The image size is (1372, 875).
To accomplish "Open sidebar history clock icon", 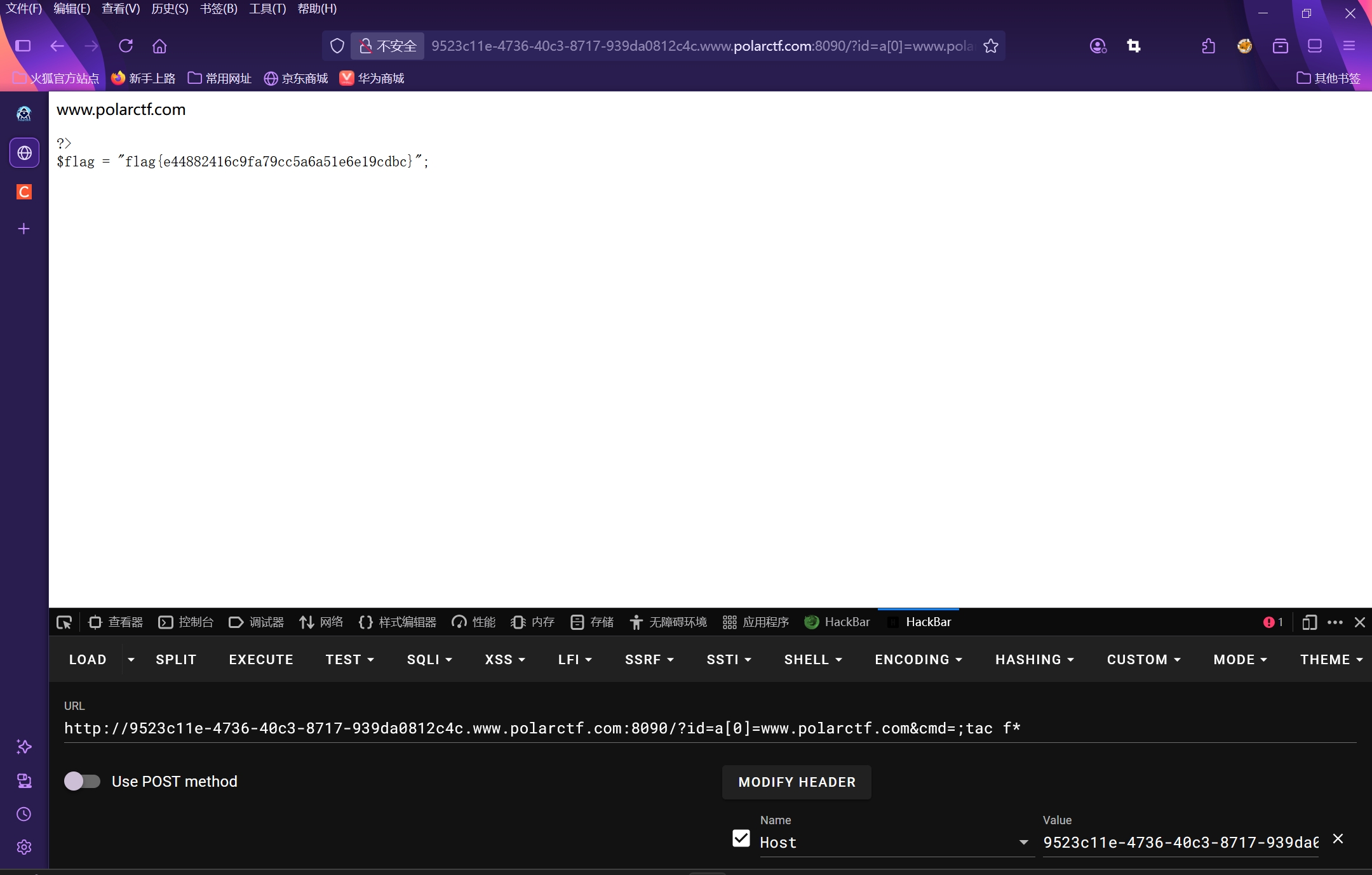I will click(x=24, y=814).
